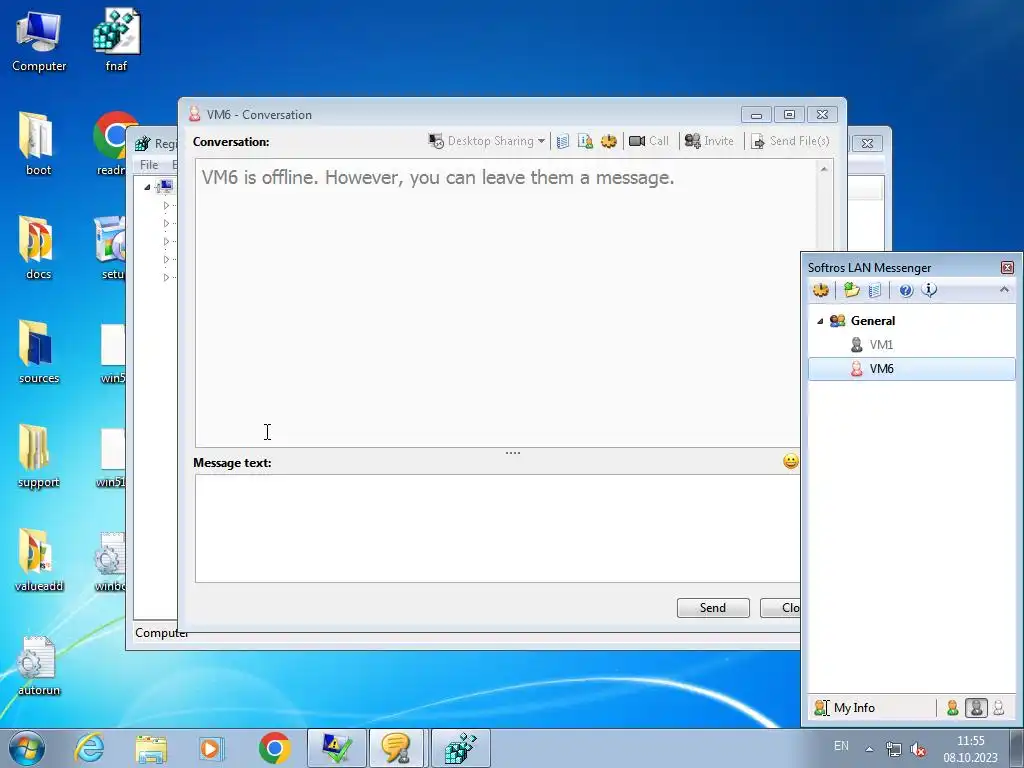Open the emoticon smiley picker
Image resolution: width=1024 pixels, height=768 pixels.
pyautogui.click(x=790, y=461)
